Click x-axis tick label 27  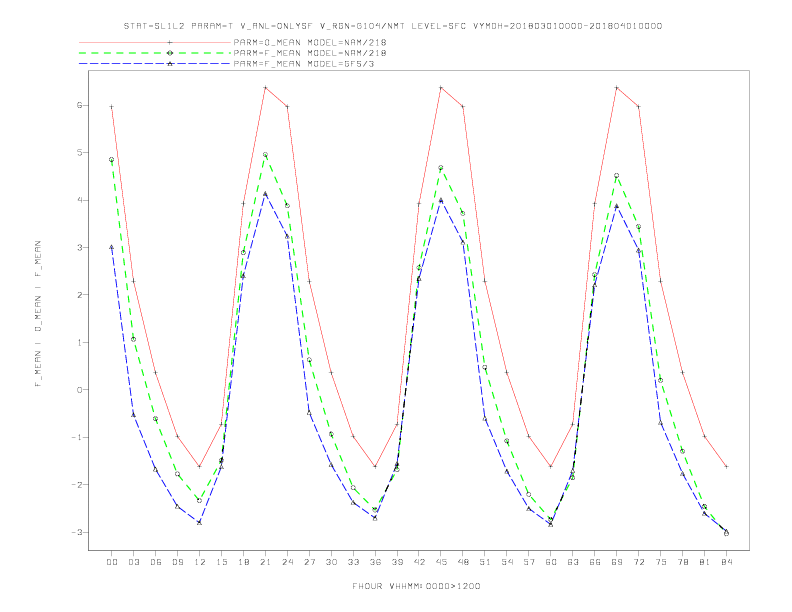point(309,562)
